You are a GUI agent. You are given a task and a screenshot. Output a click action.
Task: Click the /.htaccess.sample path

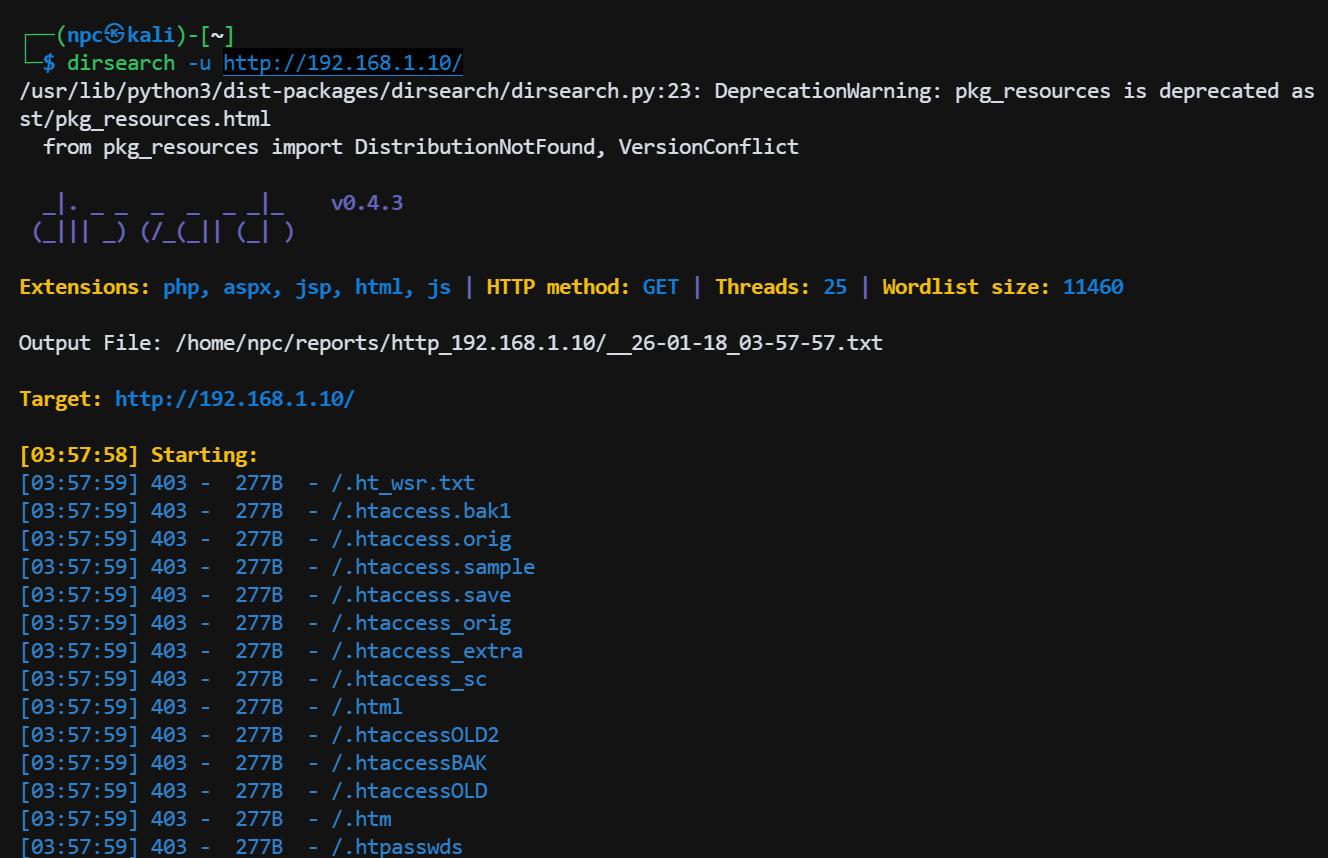[433, 567]
